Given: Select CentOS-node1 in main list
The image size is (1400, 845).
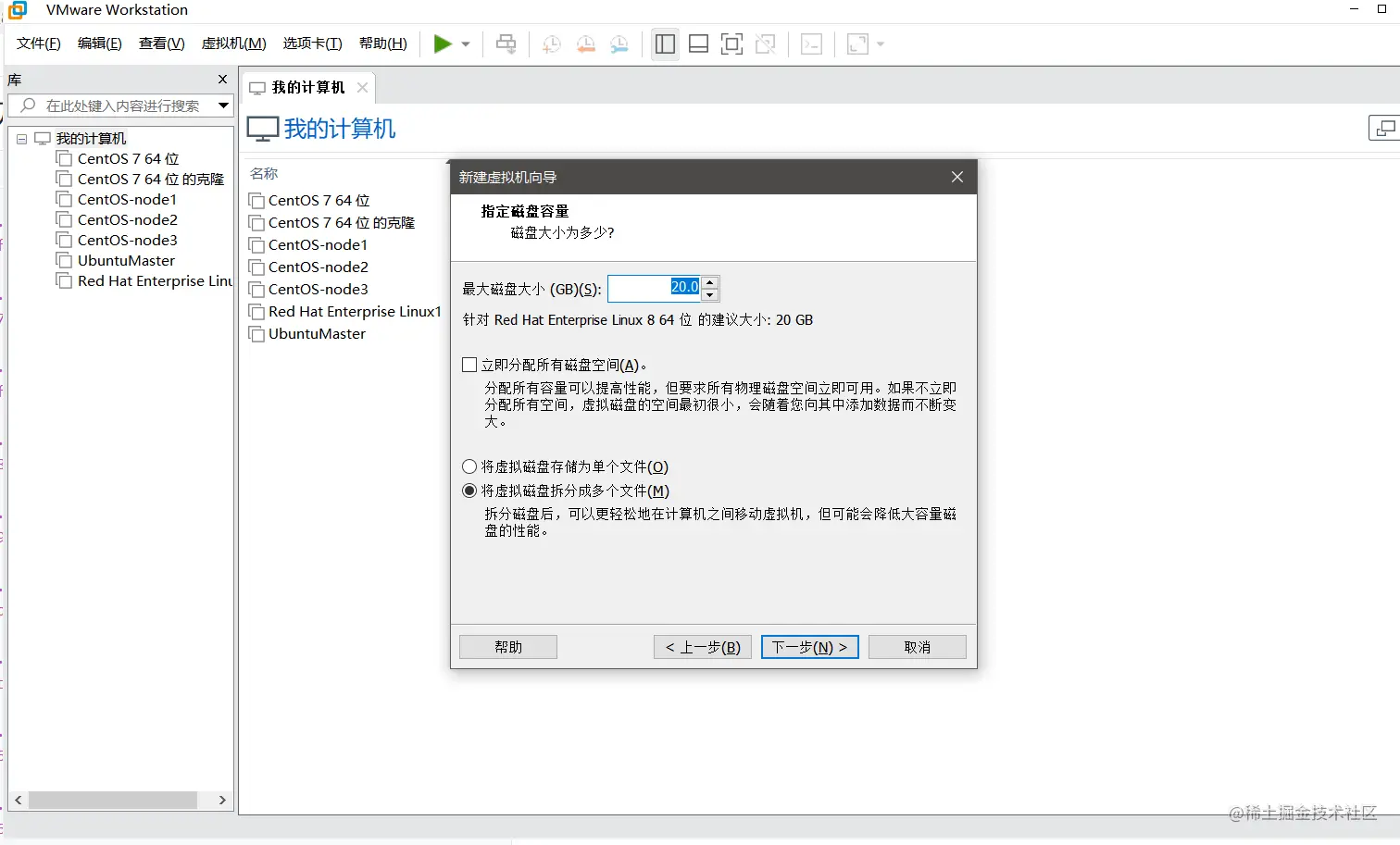Looking at the screenshot, I should coord(318,245).
